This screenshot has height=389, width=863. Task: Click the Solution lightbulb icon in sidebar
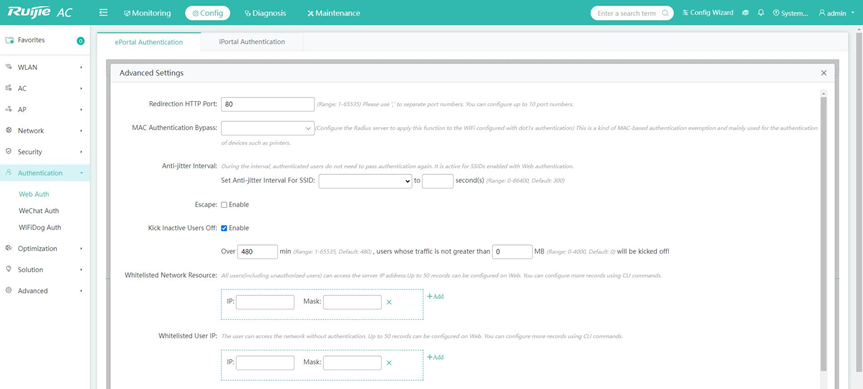coord(8,269)
